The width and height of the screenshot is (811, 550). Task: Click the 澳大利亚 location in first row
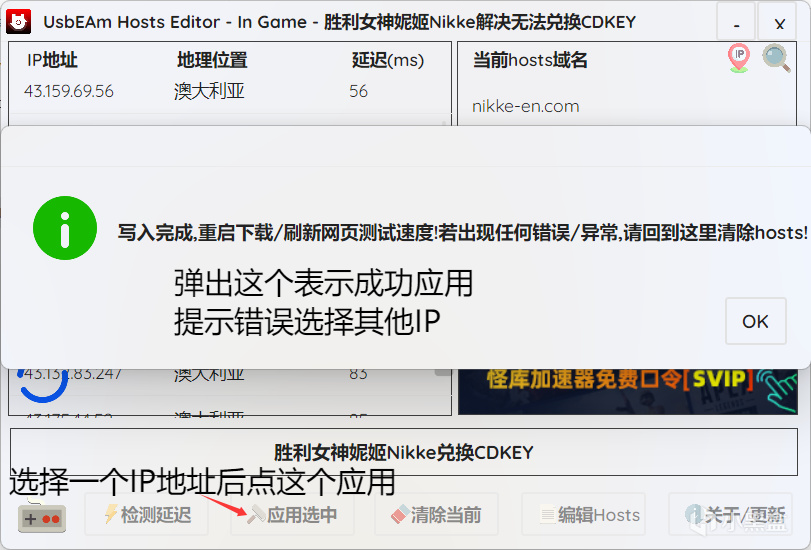click(x=209, y=91)
